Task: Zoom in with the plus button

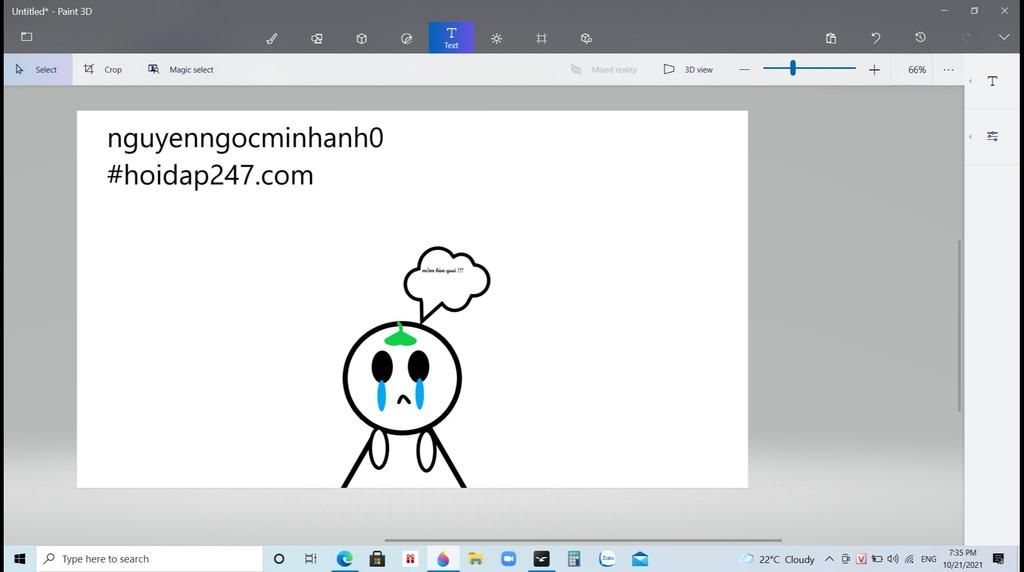Action: coord(874,69)
